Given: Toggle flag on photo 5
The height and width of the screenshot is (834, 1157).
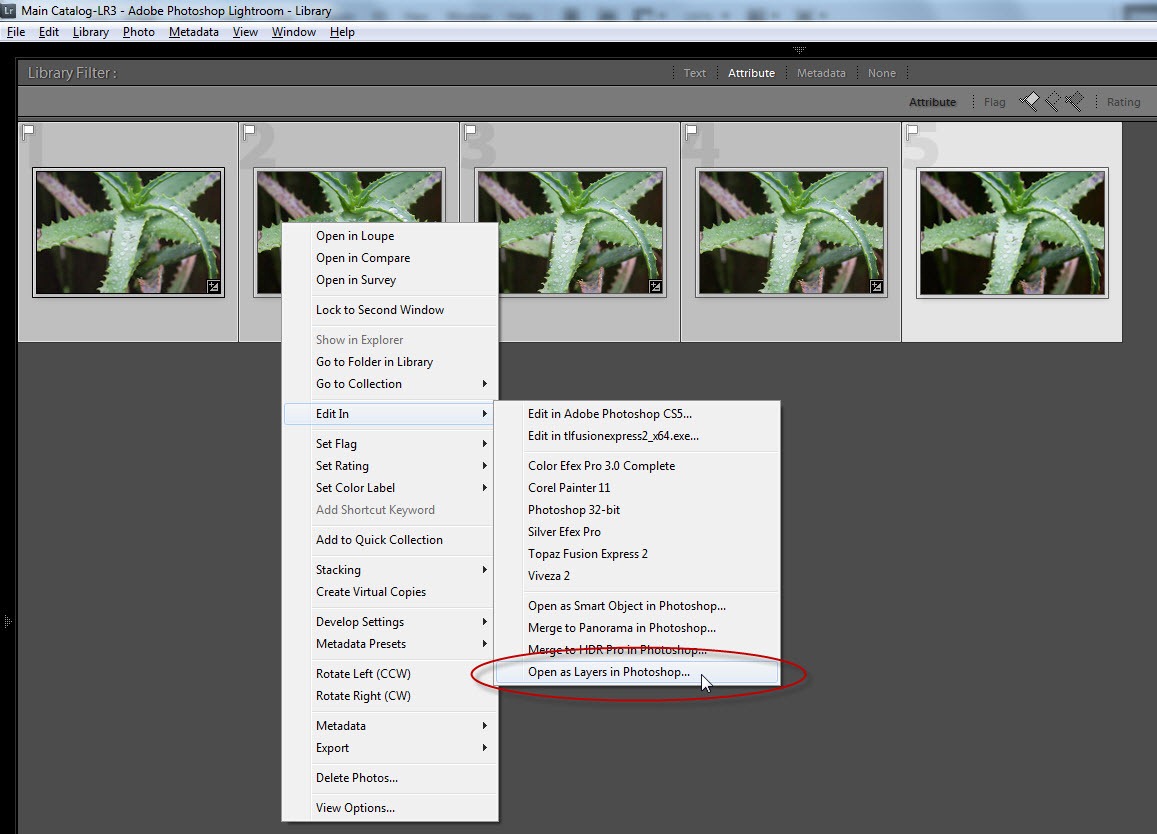Looking at the screenshot, I should coord(912,131).
